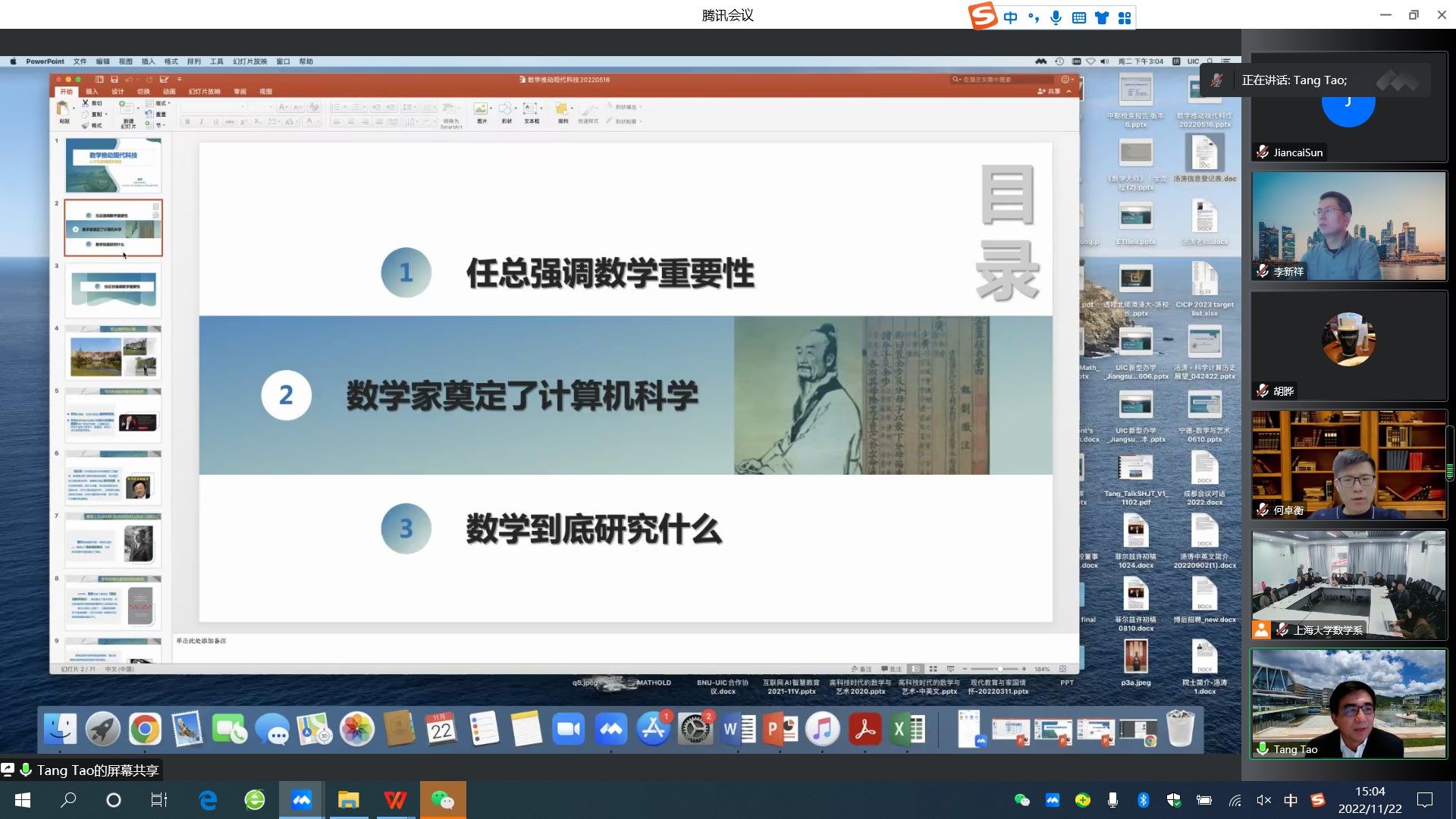
Task: Click the New Slide (新建幻灯片) icon
Action: (128, 110)
